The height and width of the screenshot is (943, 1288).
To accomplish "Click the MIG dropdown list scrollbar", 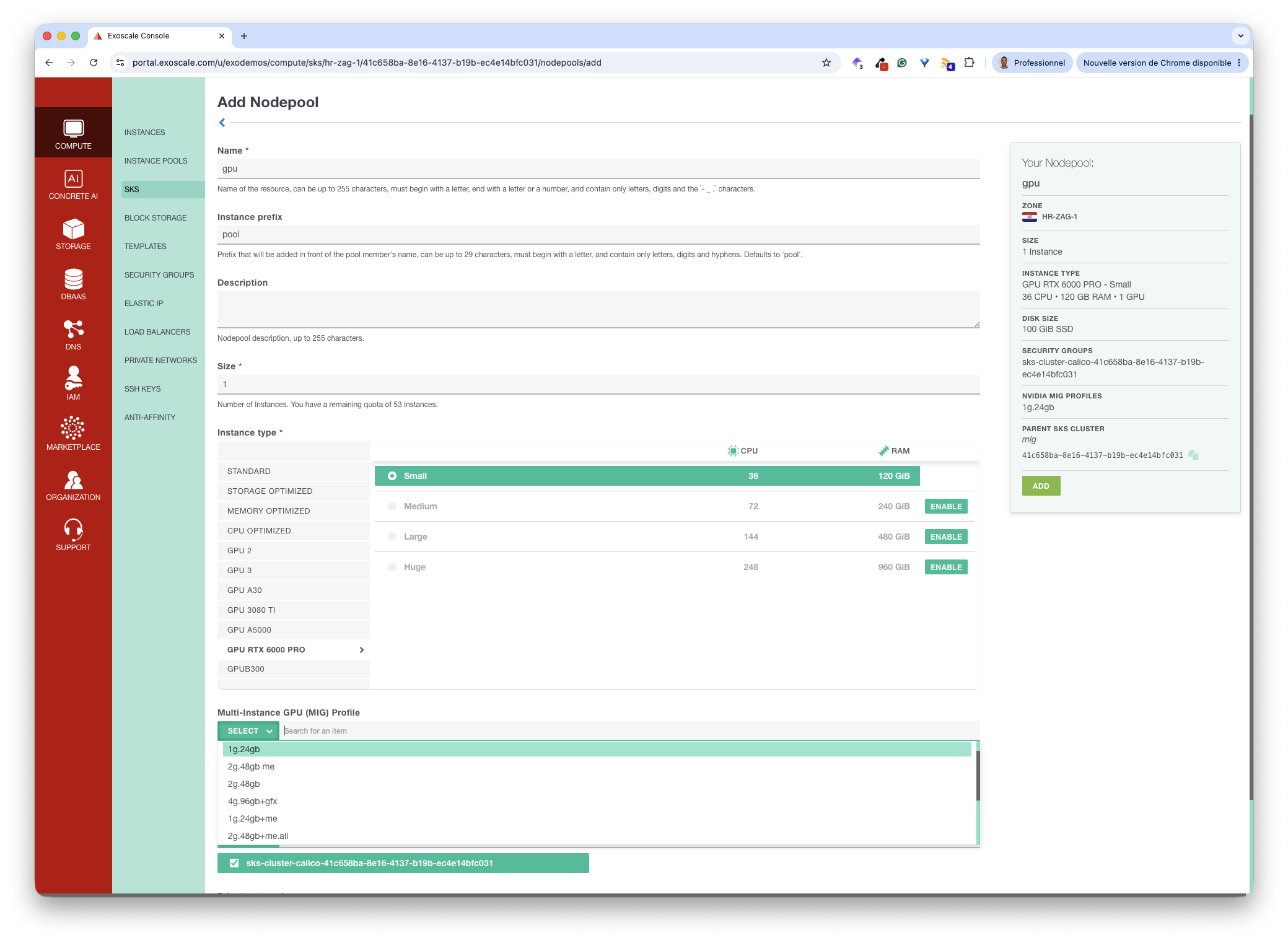I will [978, 776].
